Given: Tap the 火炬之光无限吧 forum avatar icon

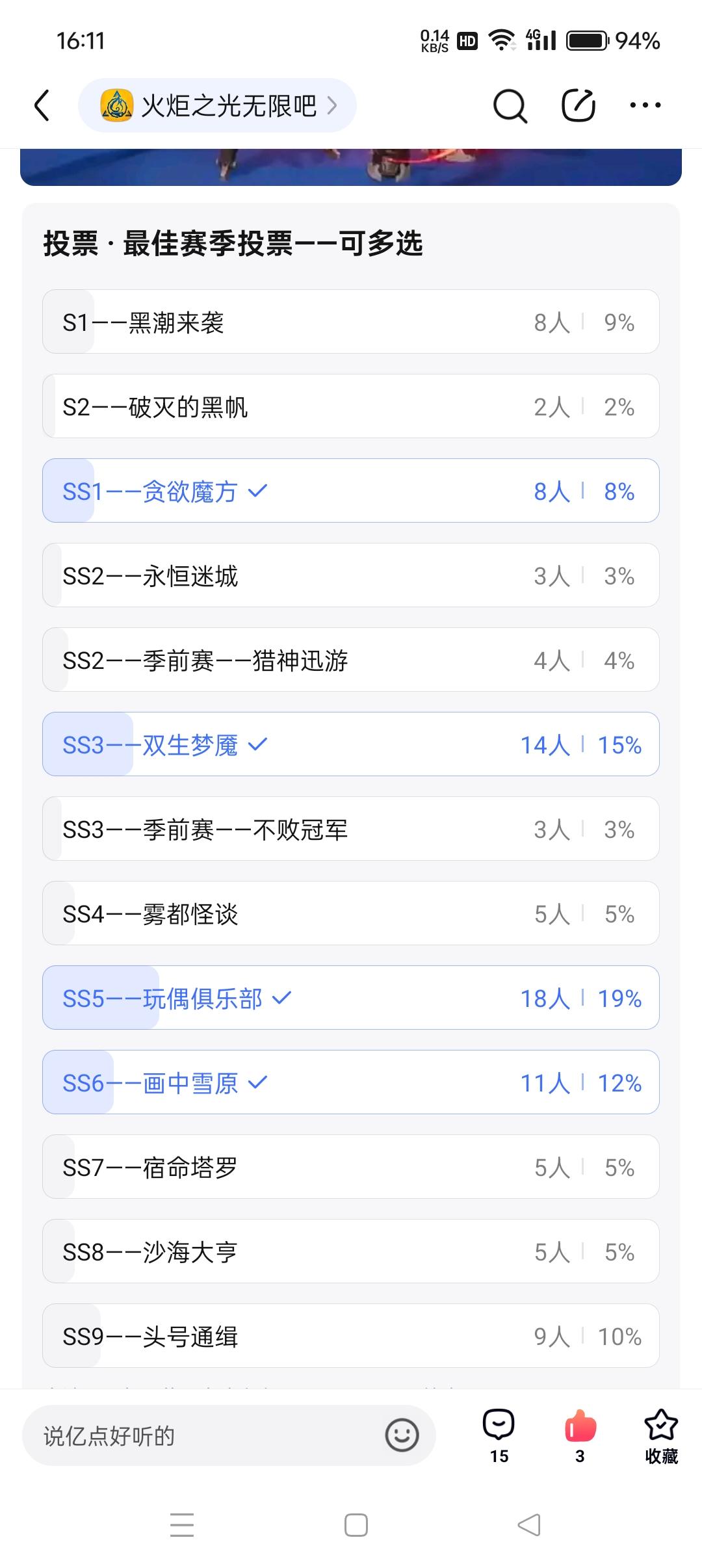Looking at the screenshot, I should (117, 105).
